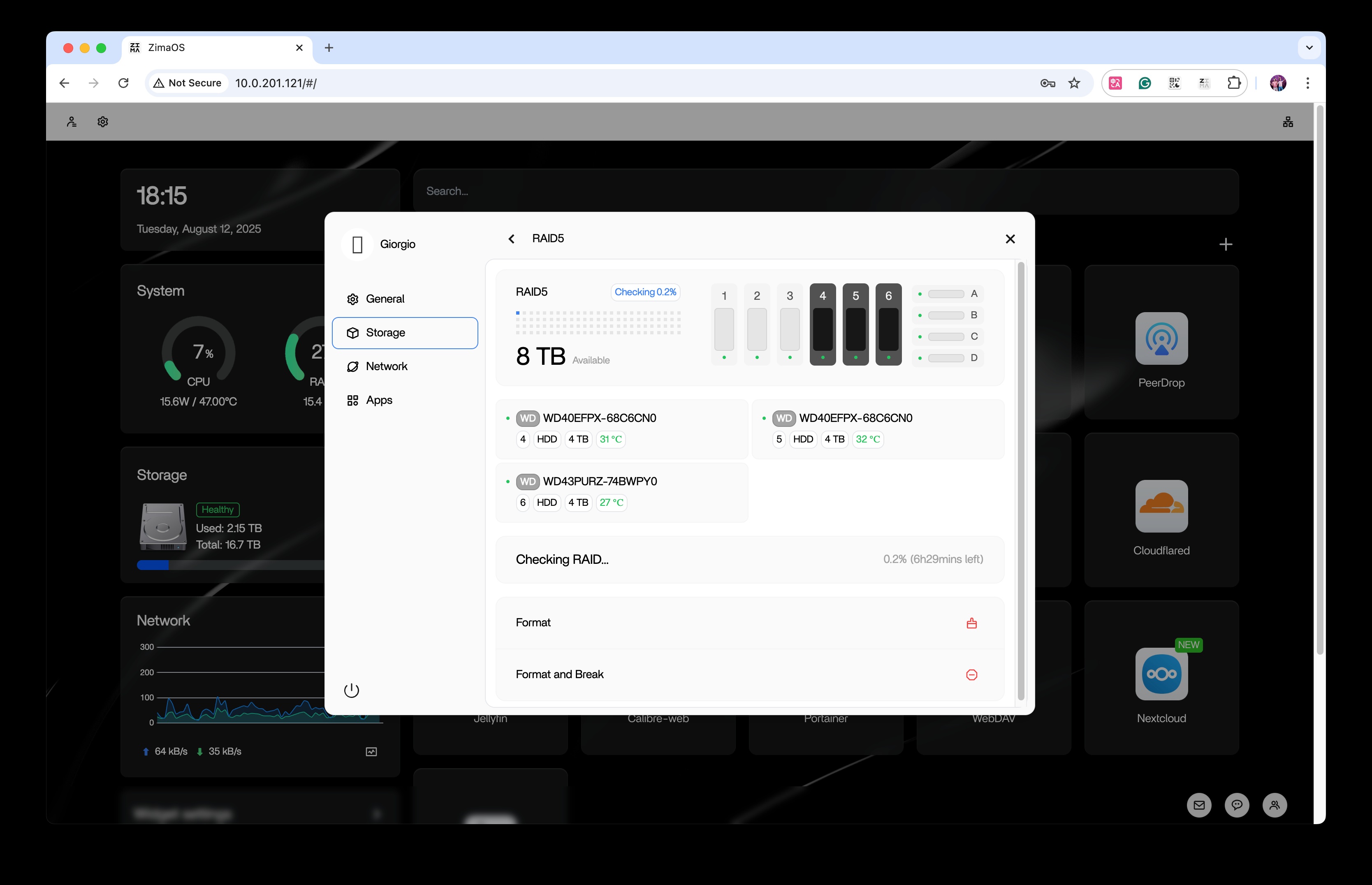Open the General settings section
Screen dimensions: 1372x885
click(404, 299)
